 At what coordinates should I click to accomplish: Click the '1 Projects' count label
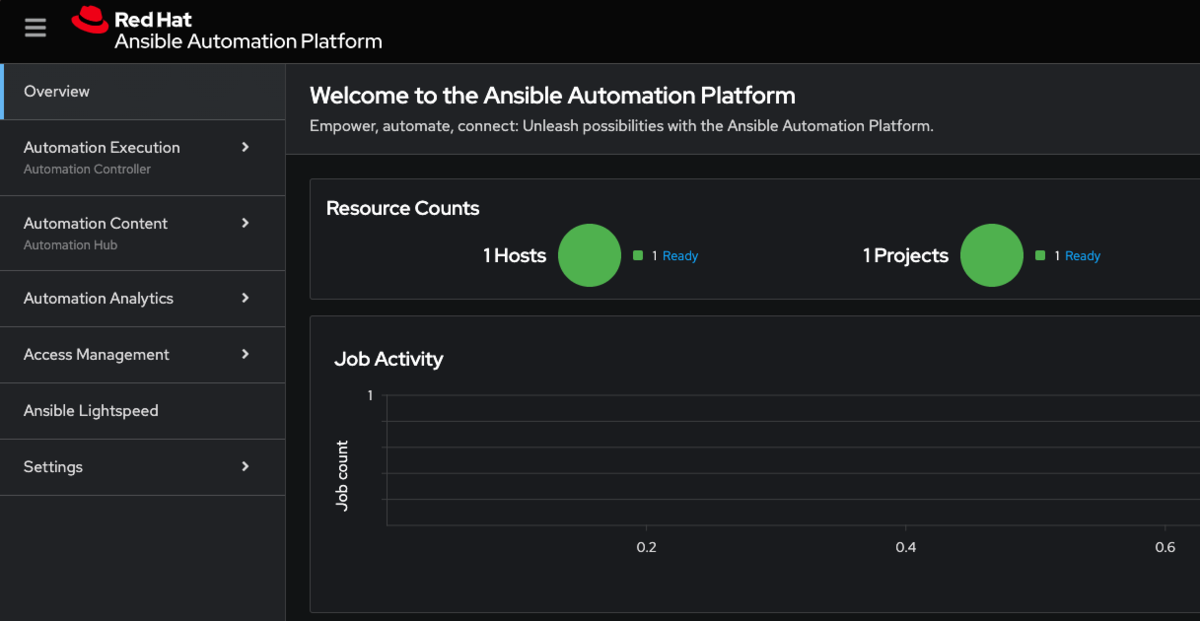905,255
